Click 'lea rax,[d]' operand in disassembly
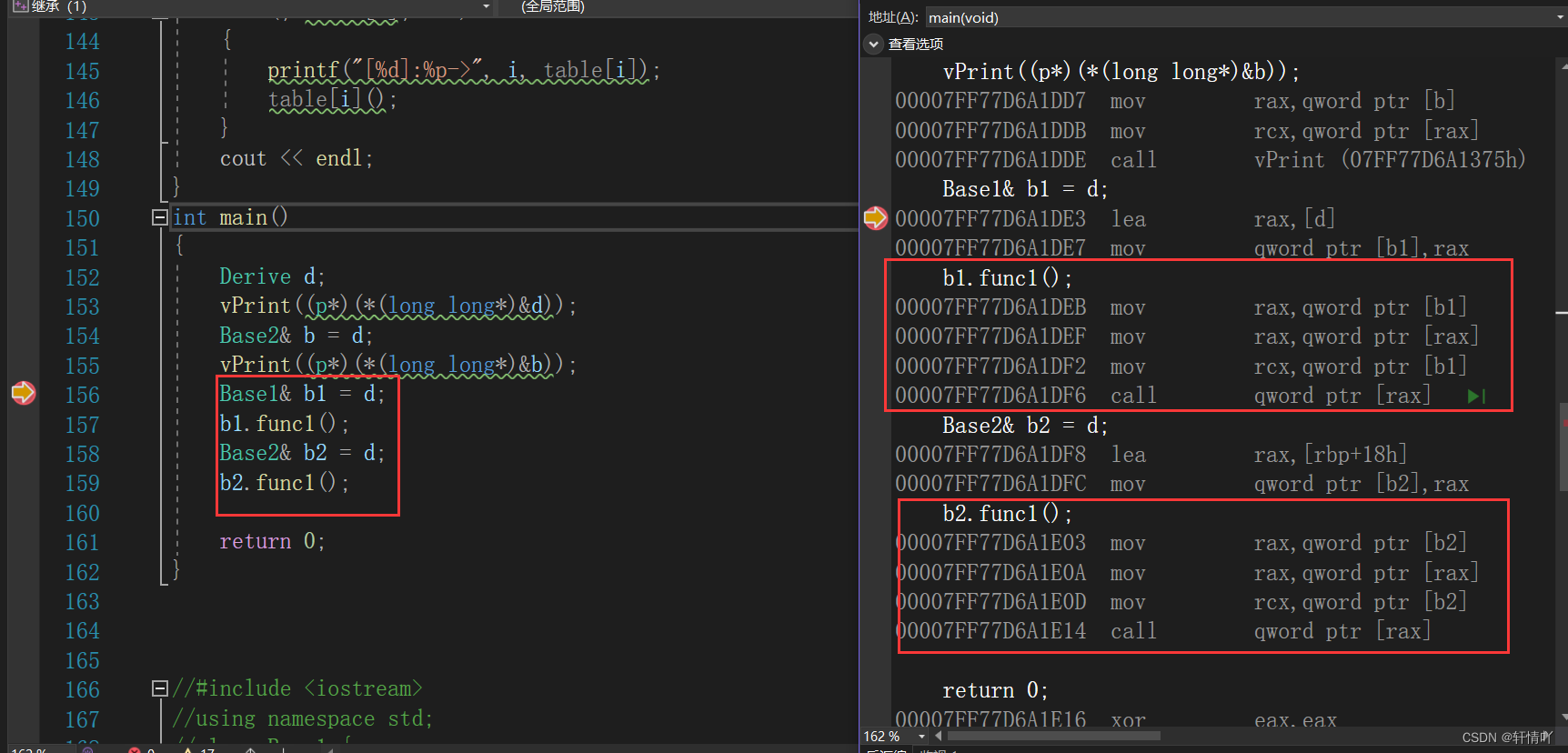Image resolution: width=1568 pixels, height=753 pixels. tap(1294, 219)
